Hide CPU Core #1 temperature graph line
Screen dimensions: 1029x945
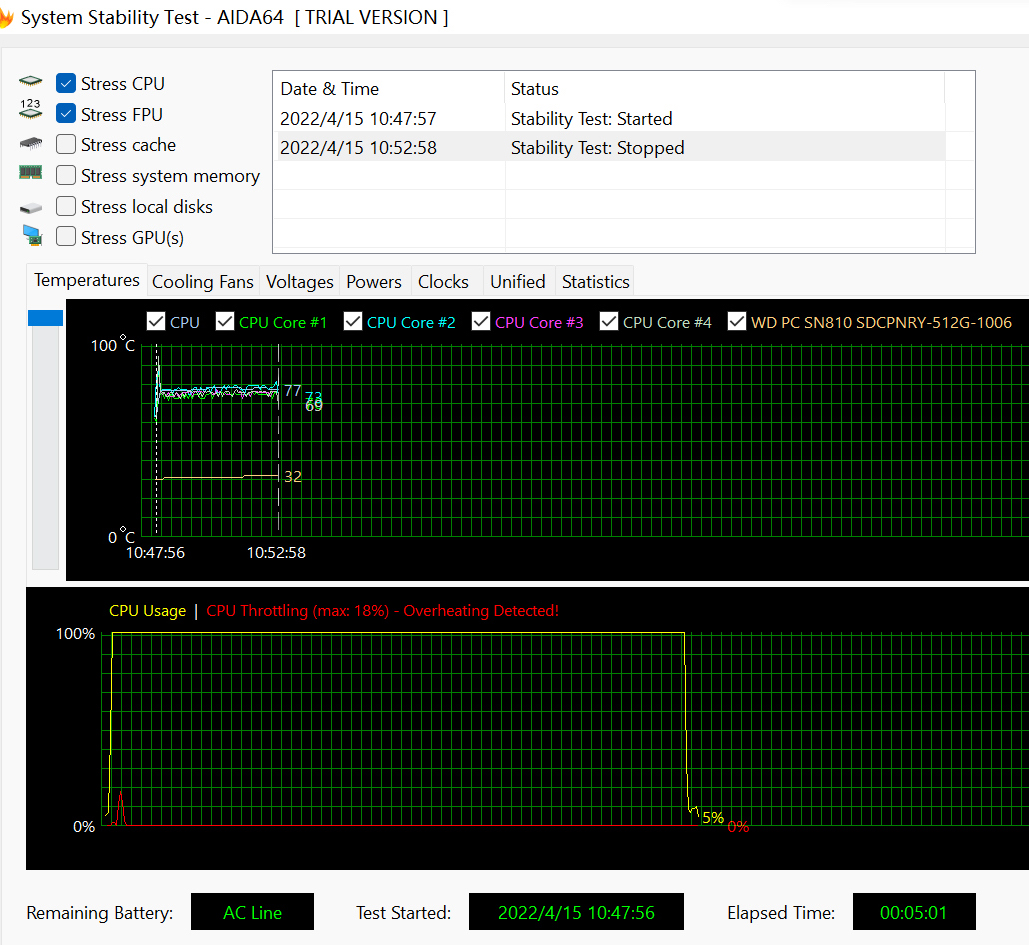pos(224,322)
